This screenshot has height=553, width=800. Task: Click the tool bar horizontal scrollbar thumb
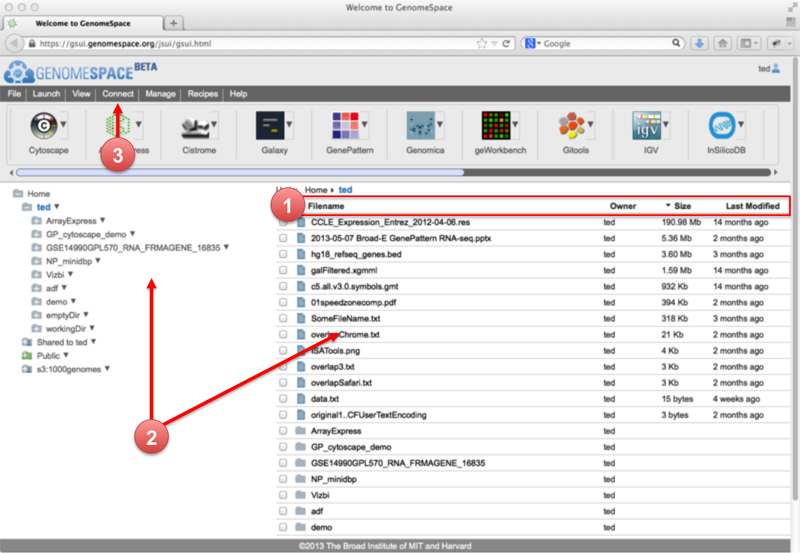[240, 172]
